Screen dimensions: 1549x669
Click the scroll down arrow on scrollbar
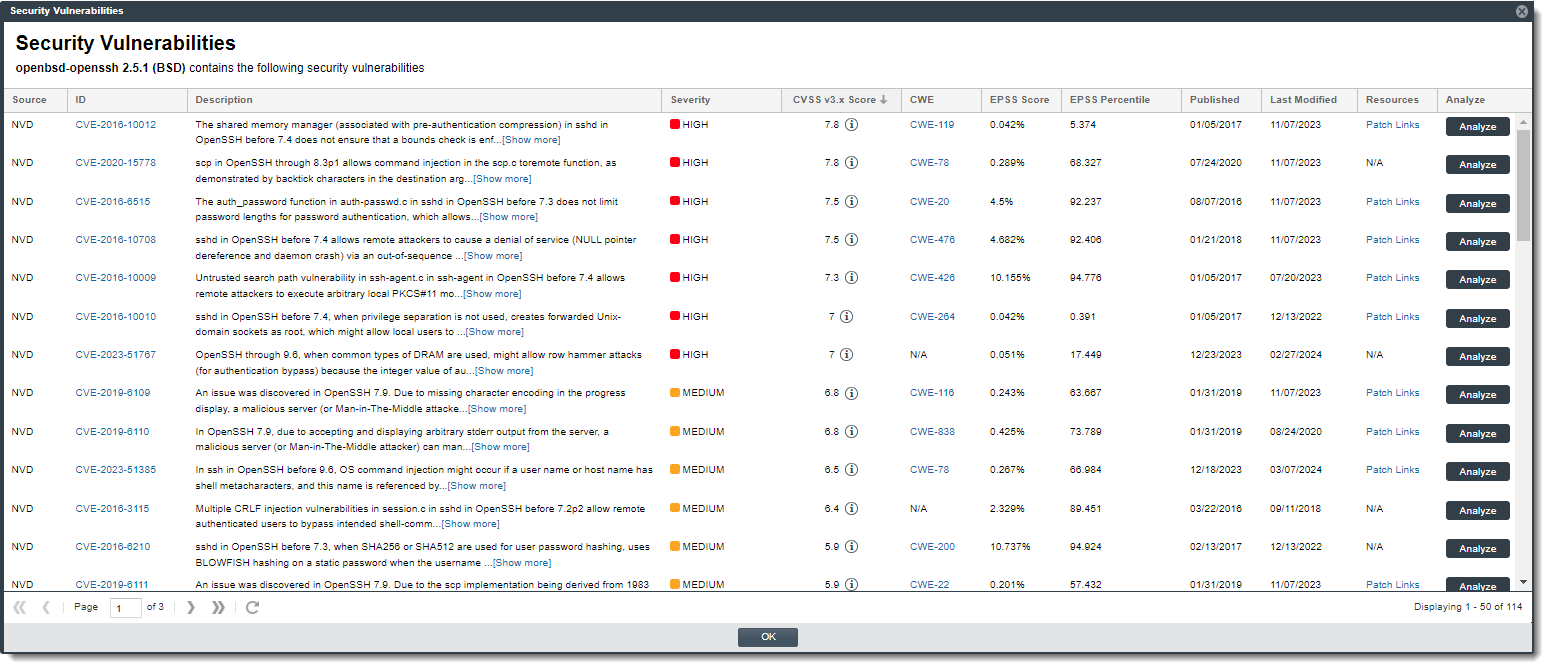tap(1523, 582)
